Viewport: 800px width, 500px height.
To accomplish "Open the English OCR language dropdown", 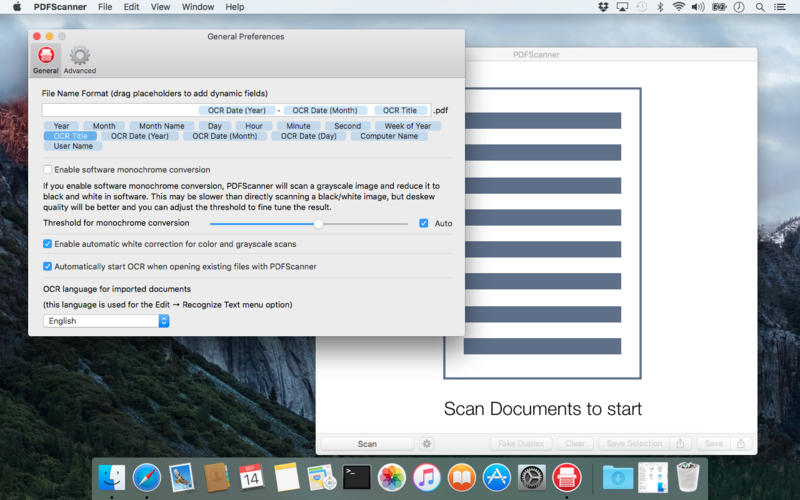I will pos(106,321).
